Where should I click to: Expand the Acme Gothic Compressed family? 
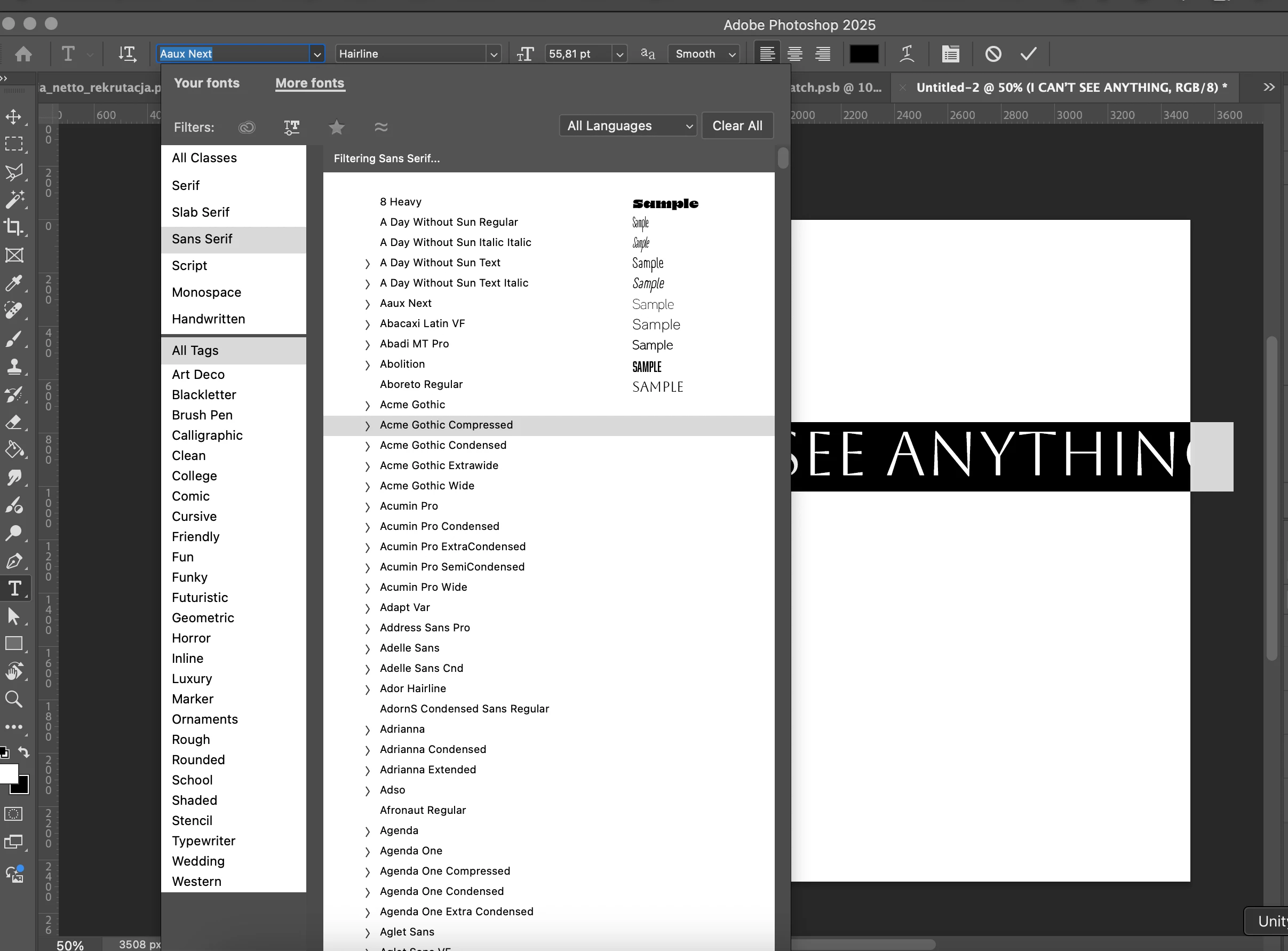[x=367, y=425]
